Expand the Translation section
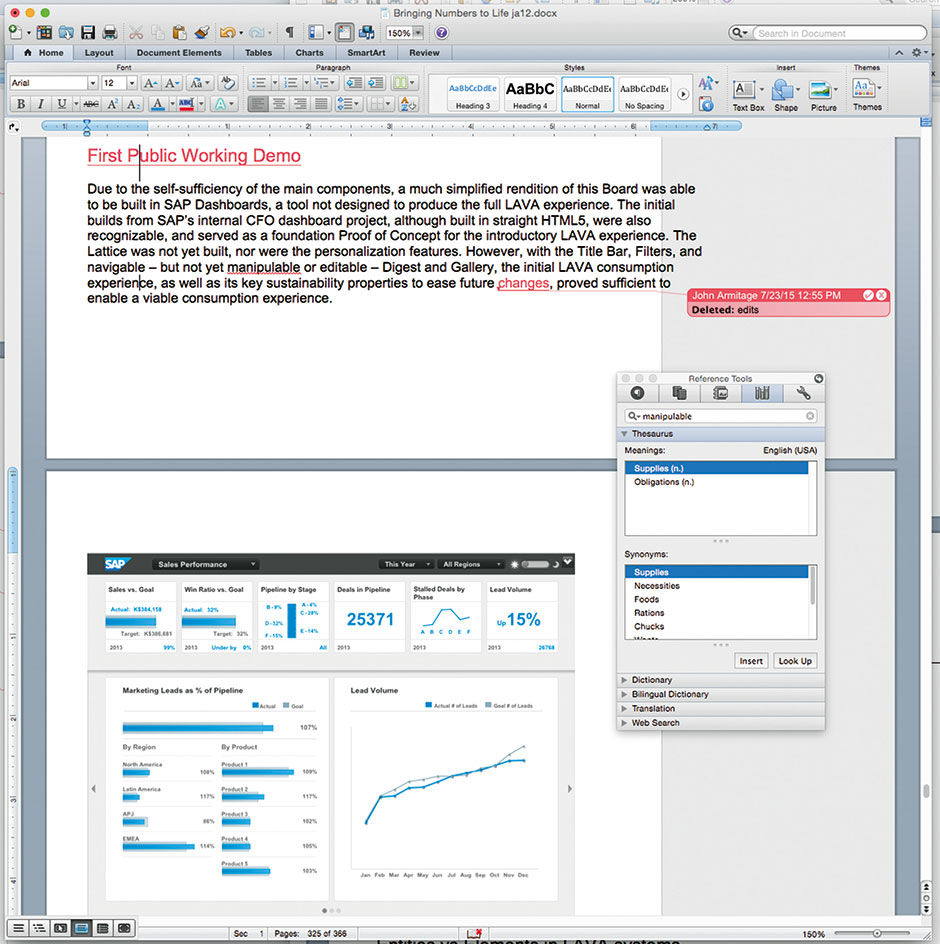The height and width of the screenshot is (944, 940). (x=624, y=709)
